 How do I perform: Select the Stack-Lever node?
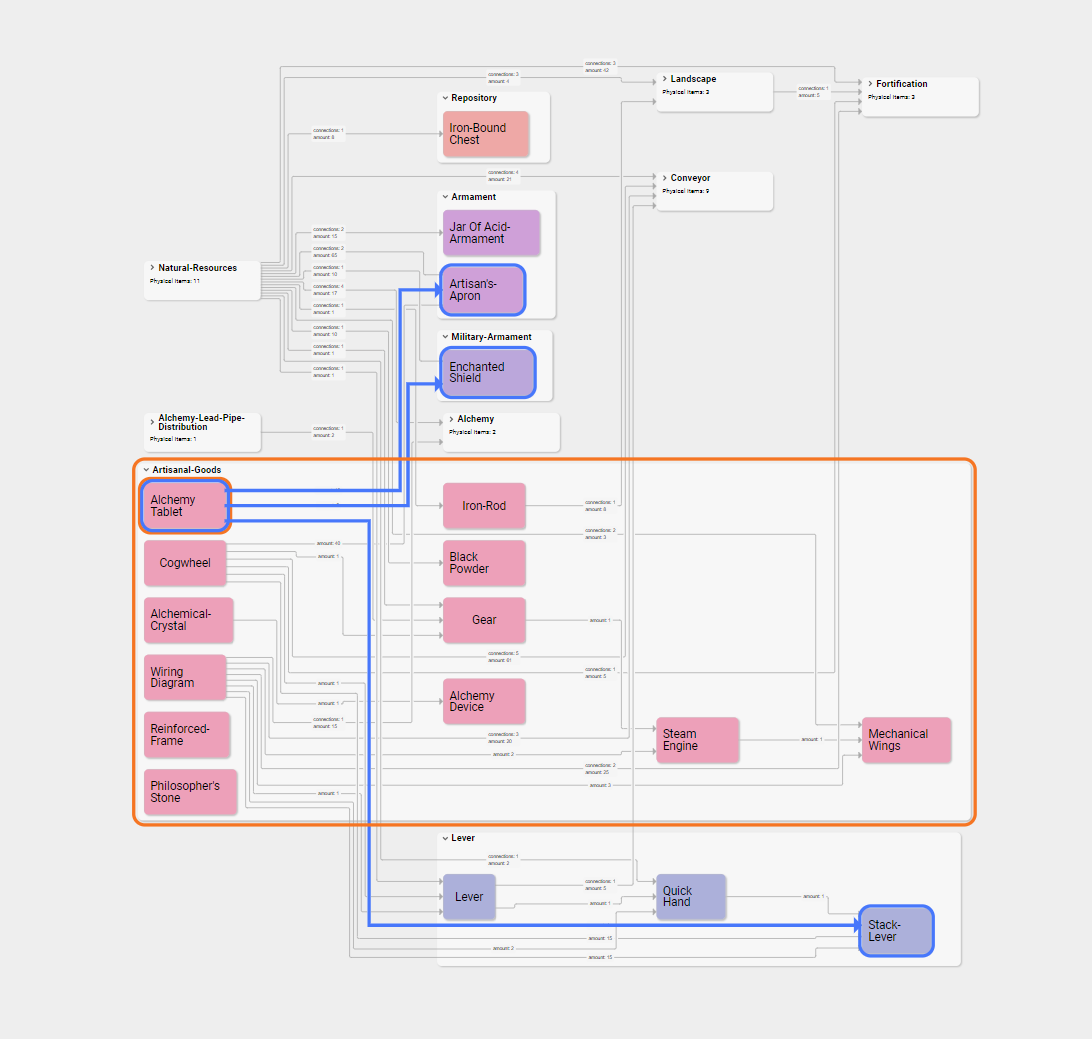895,930
